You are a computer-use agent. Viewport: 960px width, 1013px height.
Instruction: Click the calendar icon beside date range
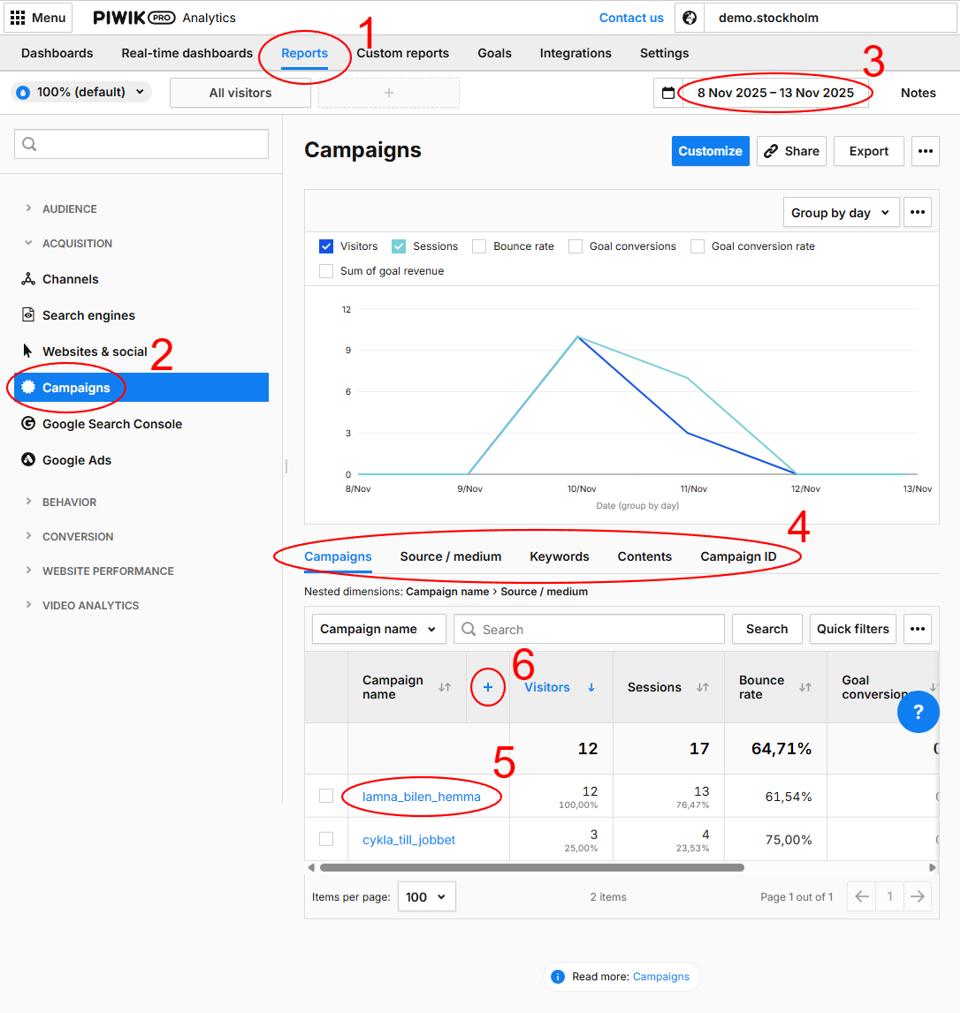[x=668, y=93]
